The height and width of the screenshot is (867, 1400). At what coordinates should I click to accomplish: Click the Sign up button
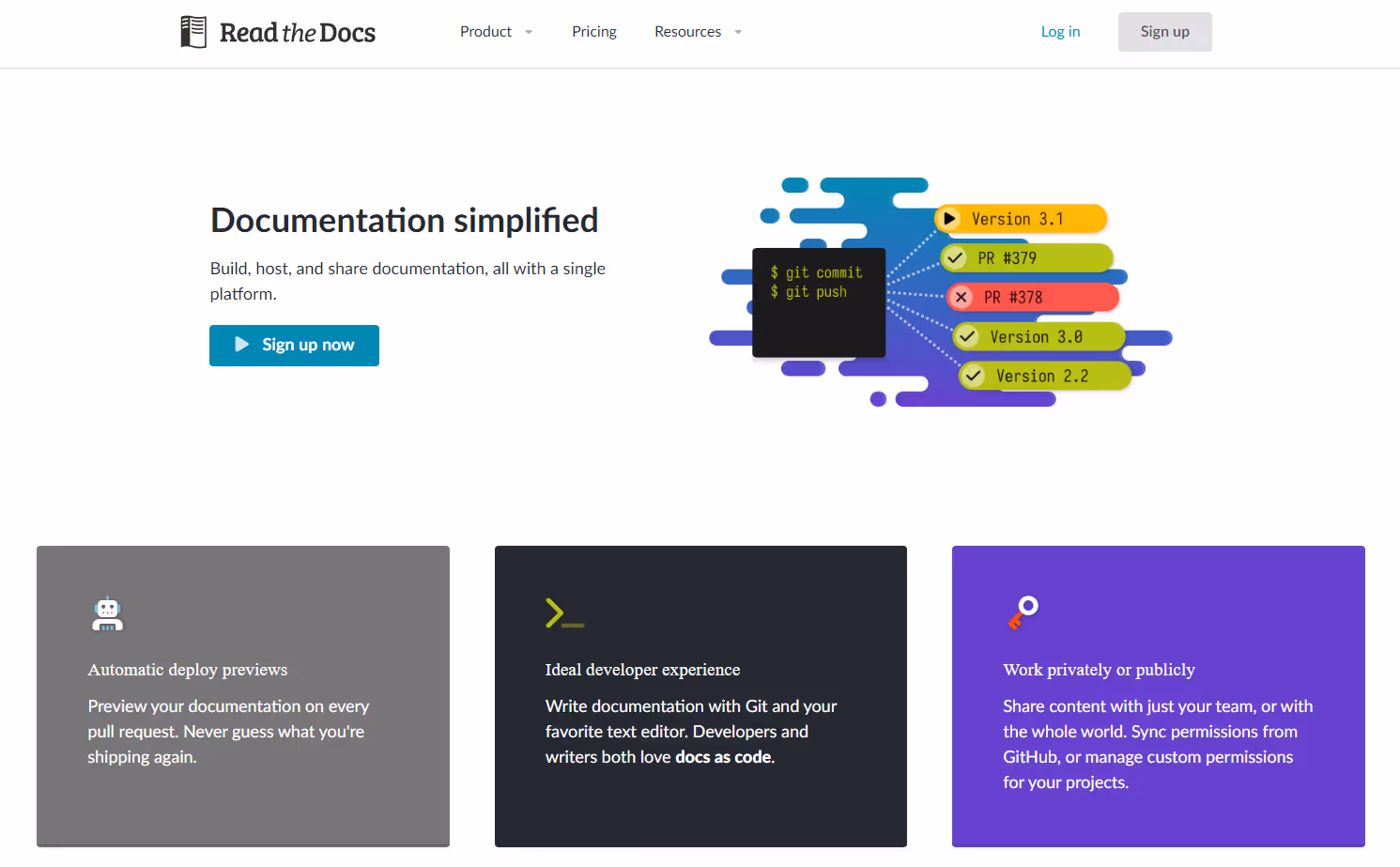pyautogui.click(x=1164, y=32)
